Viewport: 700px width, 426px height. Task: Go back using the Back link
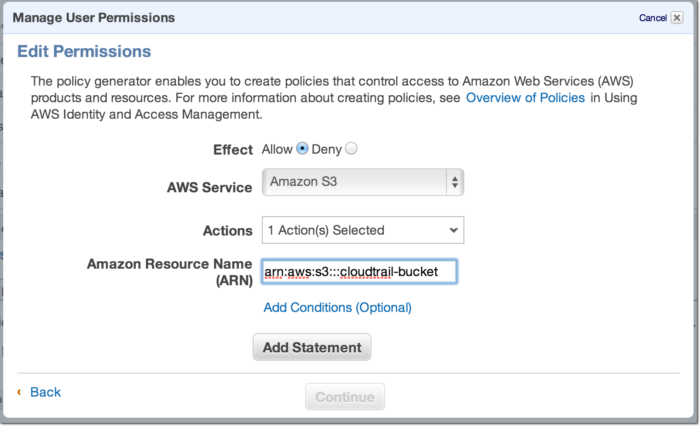tap(45, 392)
